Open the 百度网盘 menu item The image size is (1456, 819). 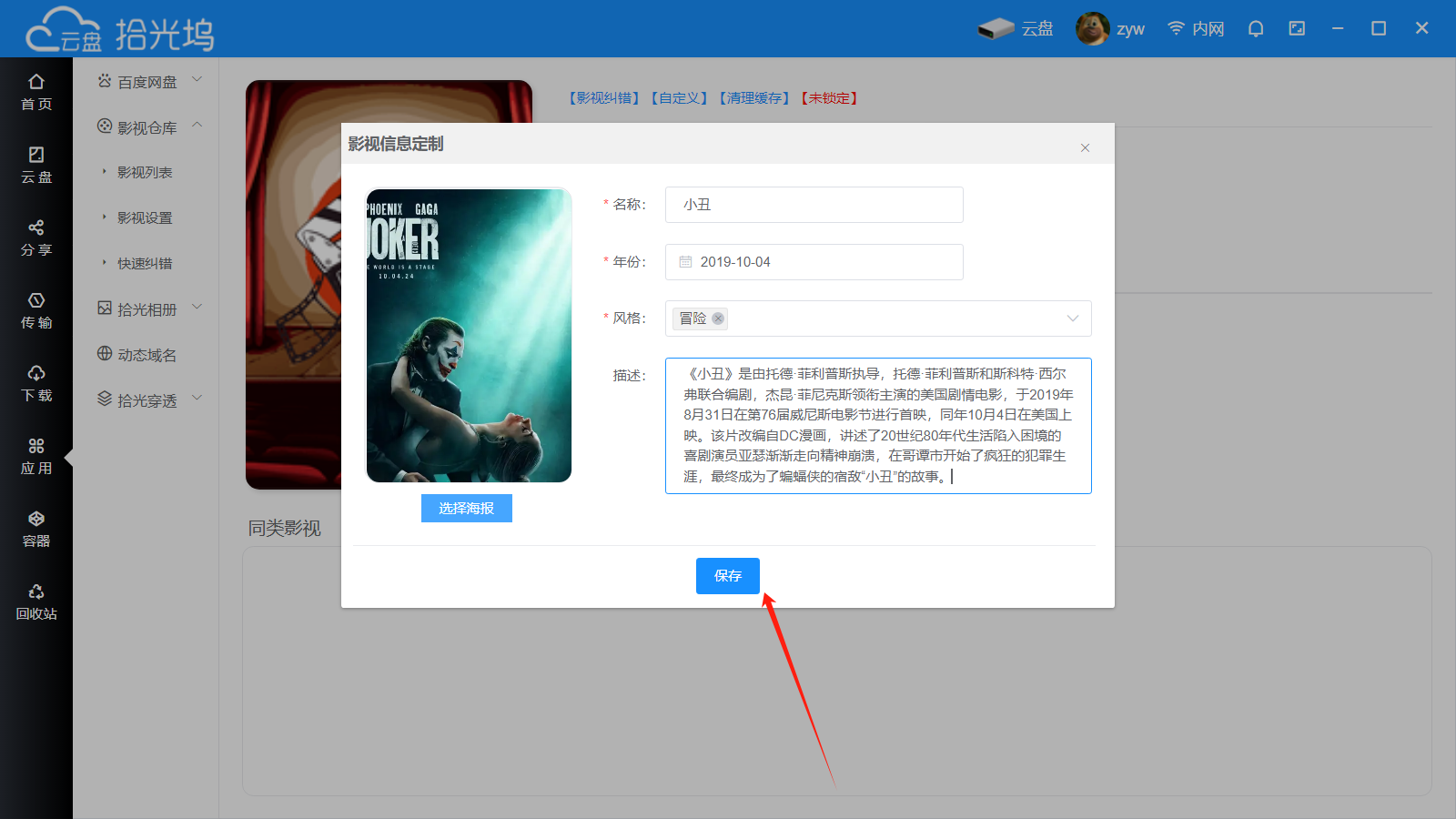pos(147,82)
